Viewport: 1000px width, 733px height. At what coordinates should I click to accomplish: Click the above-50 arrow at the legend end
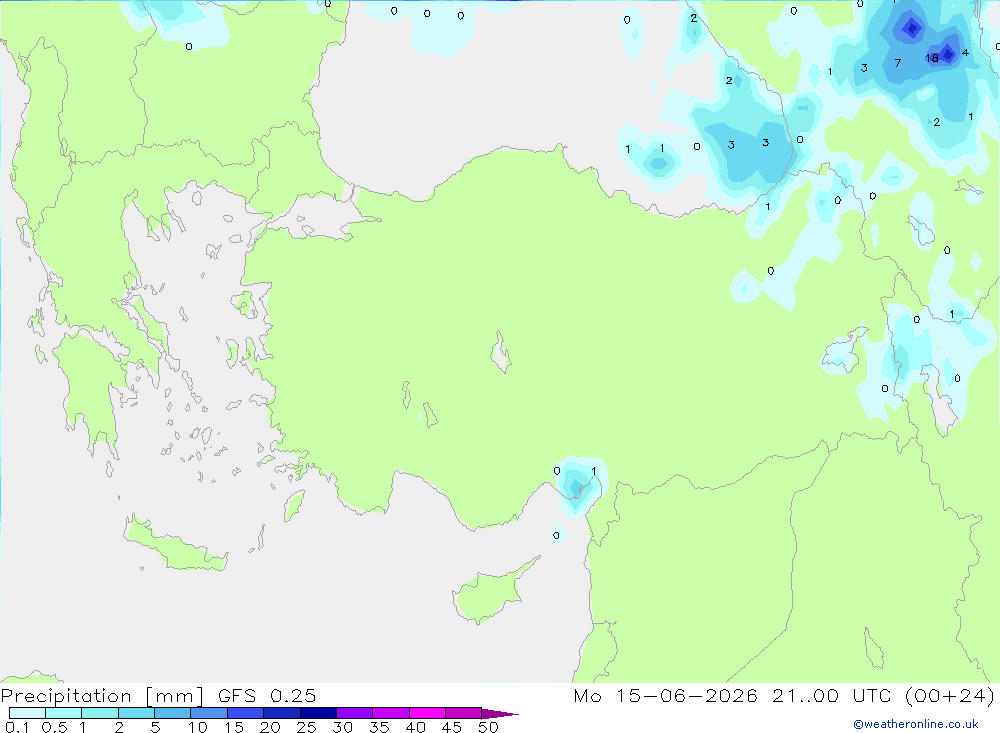(x=499, y=714)
